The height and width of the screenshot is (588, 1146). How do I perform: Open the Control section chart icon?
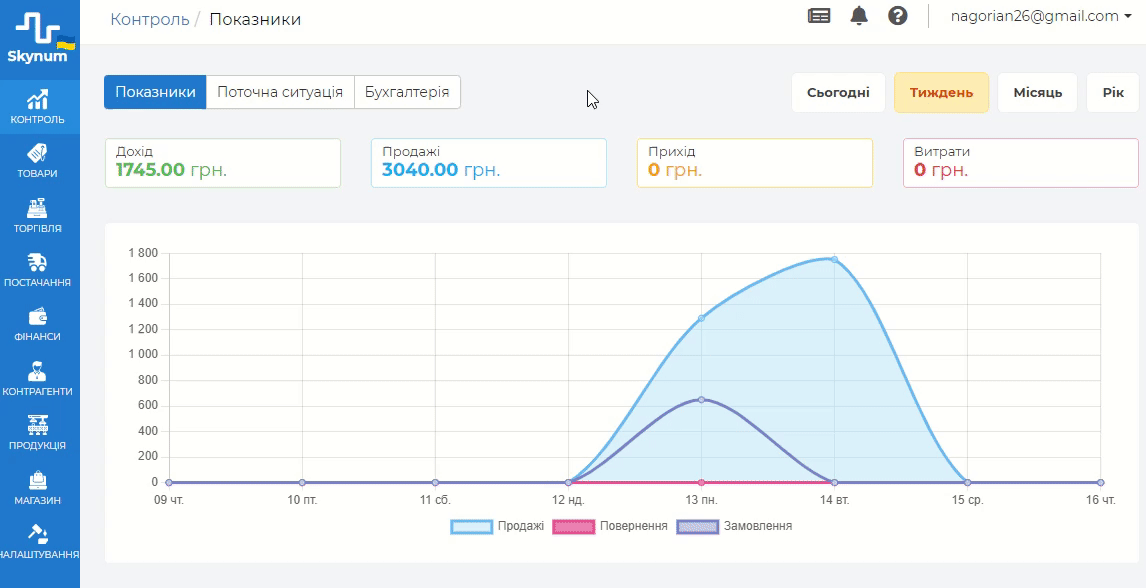[x=39, y=99]
